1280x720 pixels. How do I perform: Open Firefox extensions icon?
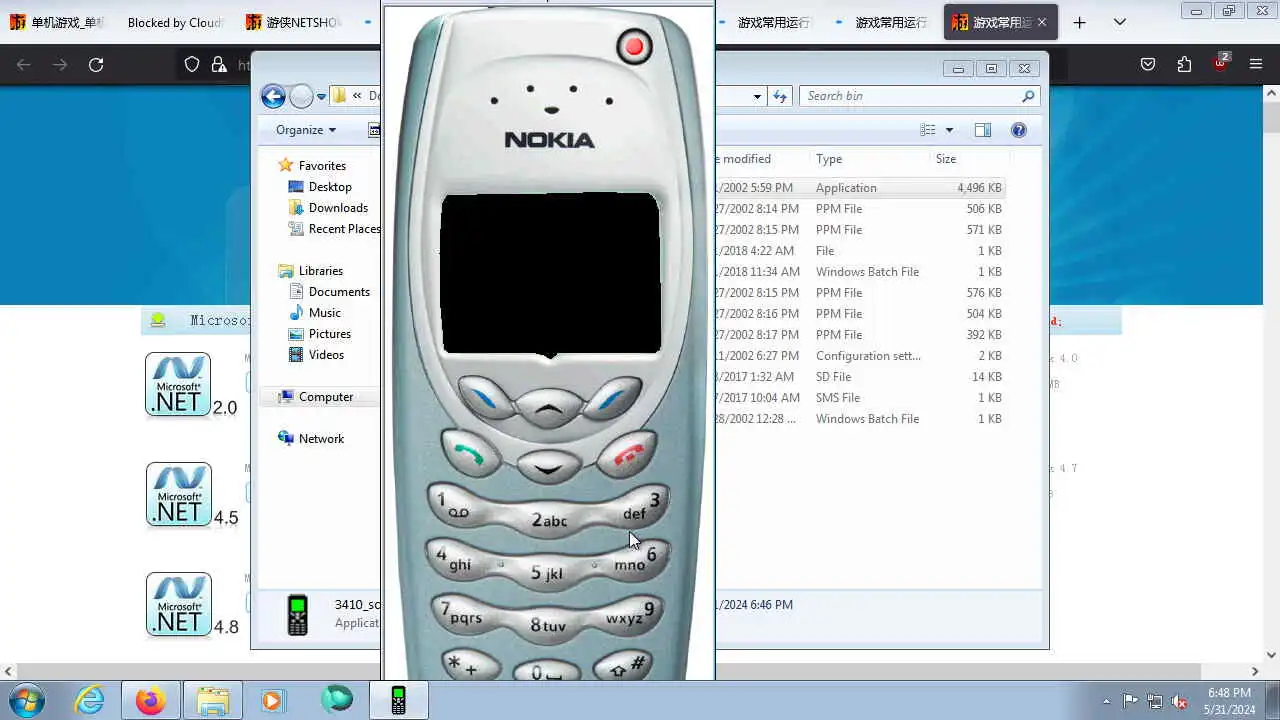[1184, 64]
